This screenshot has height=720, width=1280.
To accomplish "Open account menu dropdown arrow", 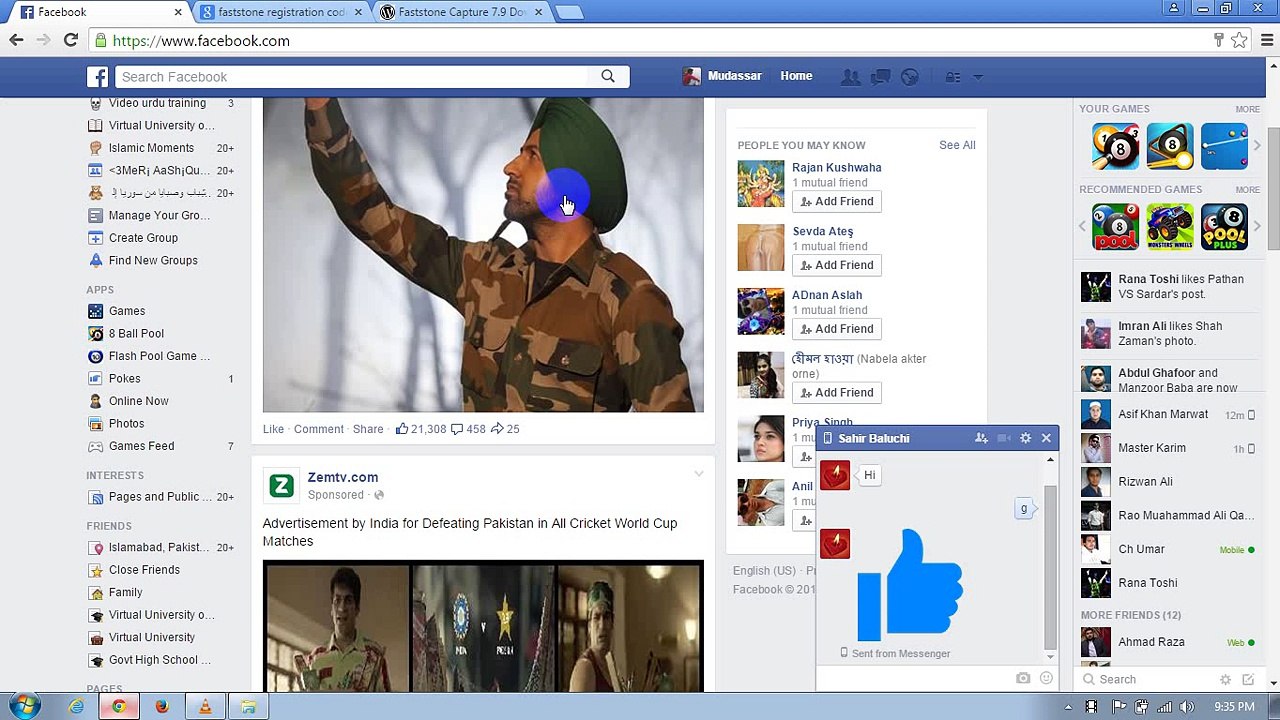I will click(978, 77).
